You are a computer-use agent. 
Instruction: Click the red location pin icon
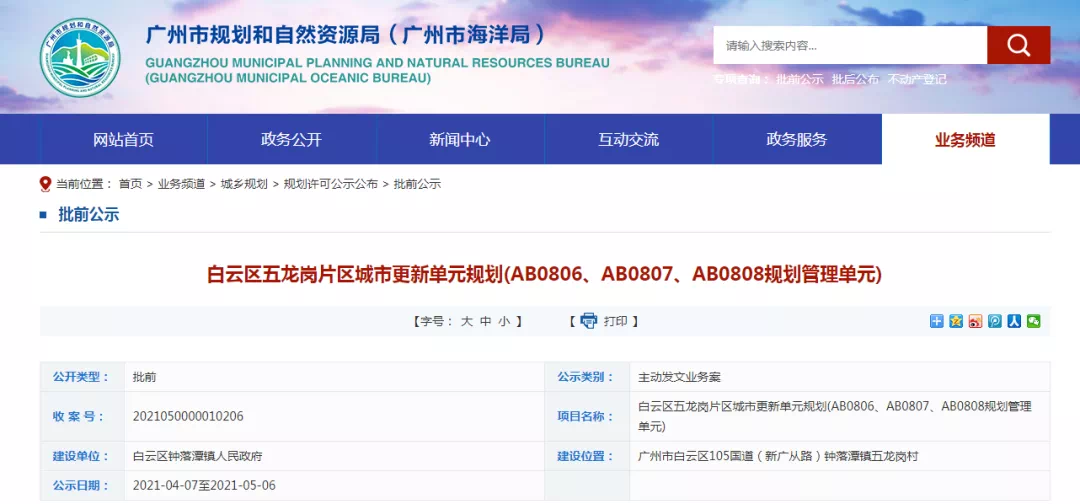[45, 184]
